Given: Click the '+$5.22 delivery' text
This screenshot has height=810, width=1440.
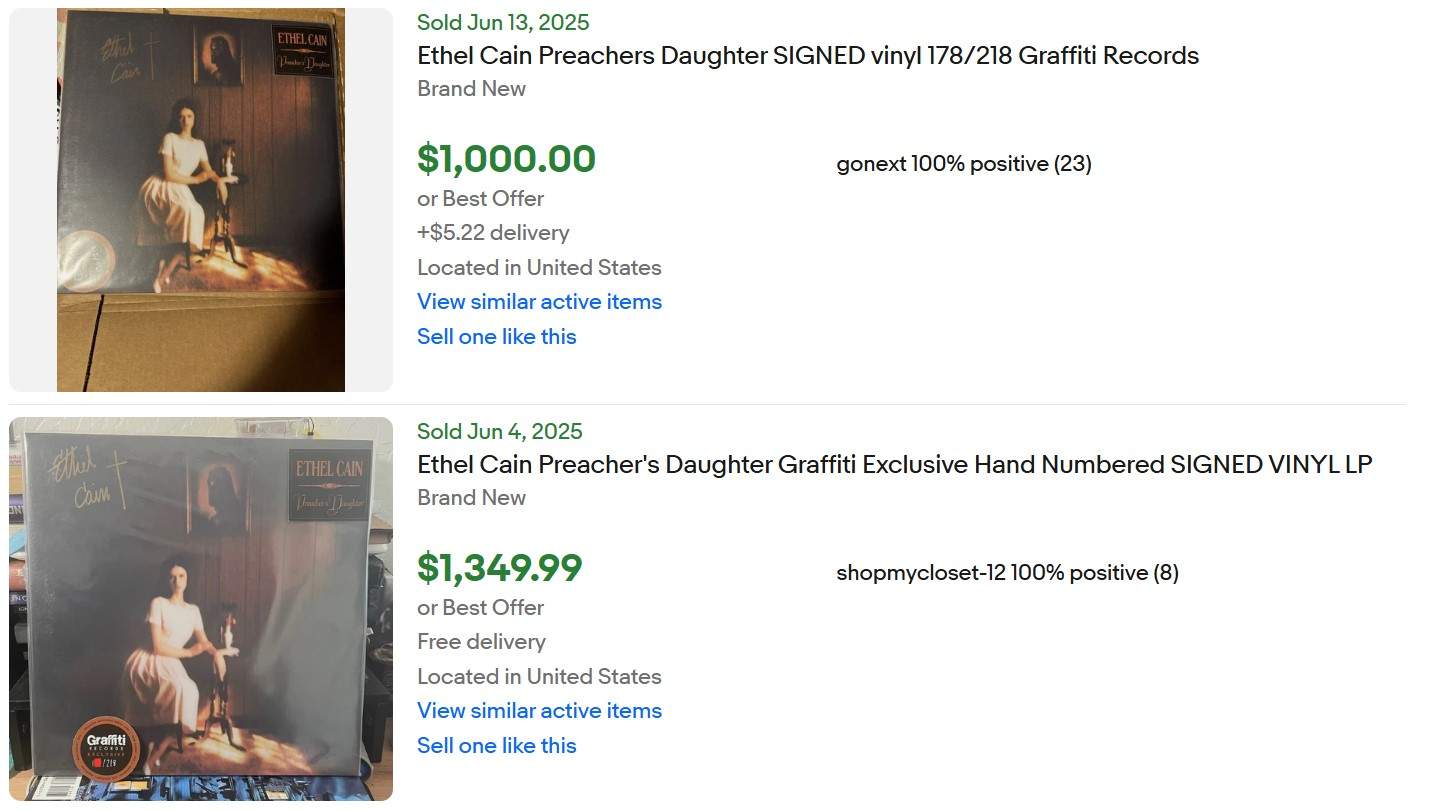Looking at the screenshot, I should (x=493, y=233).
